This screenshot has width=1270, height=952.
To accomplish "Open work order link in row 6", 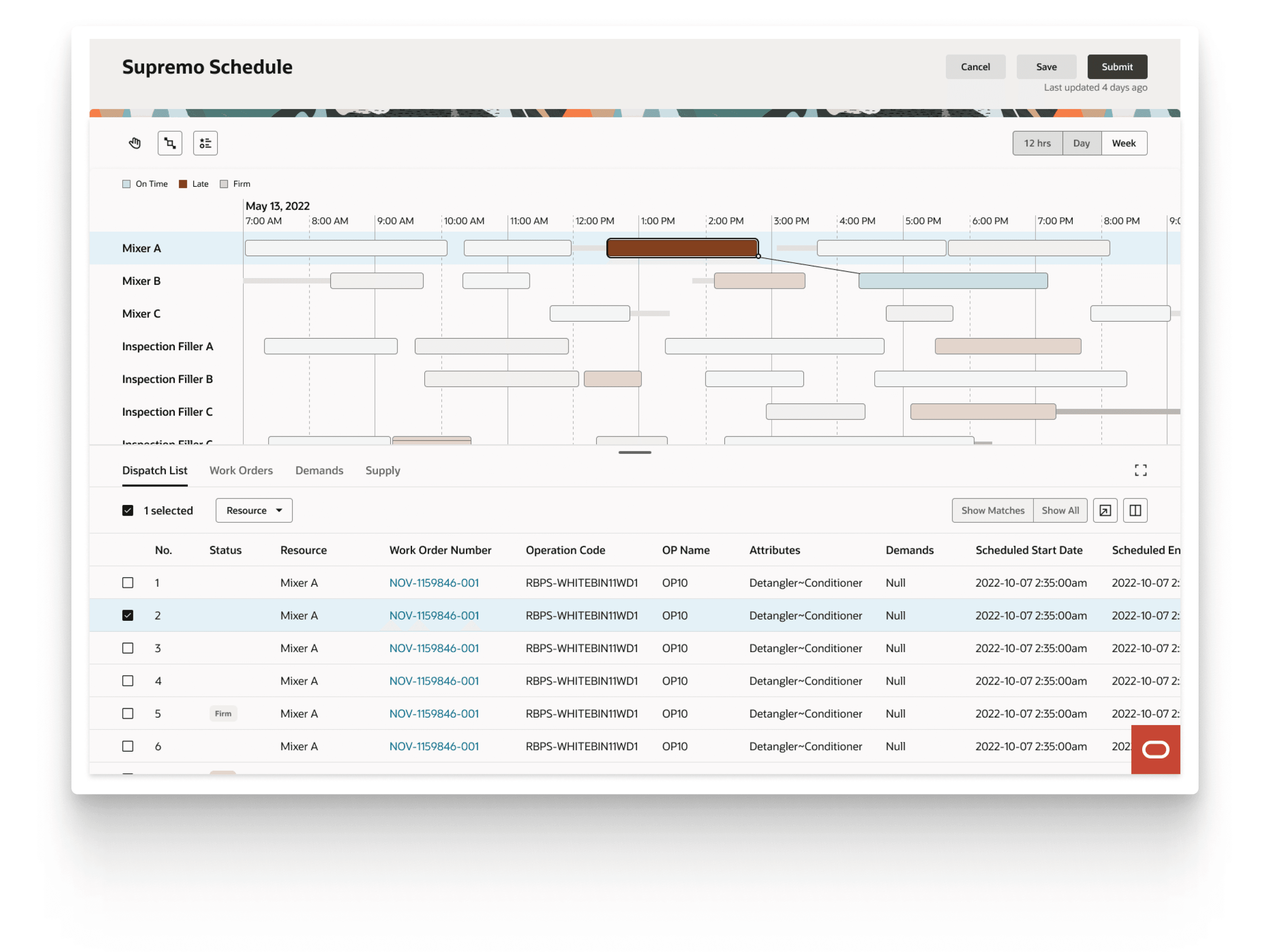I will [434, 747].
